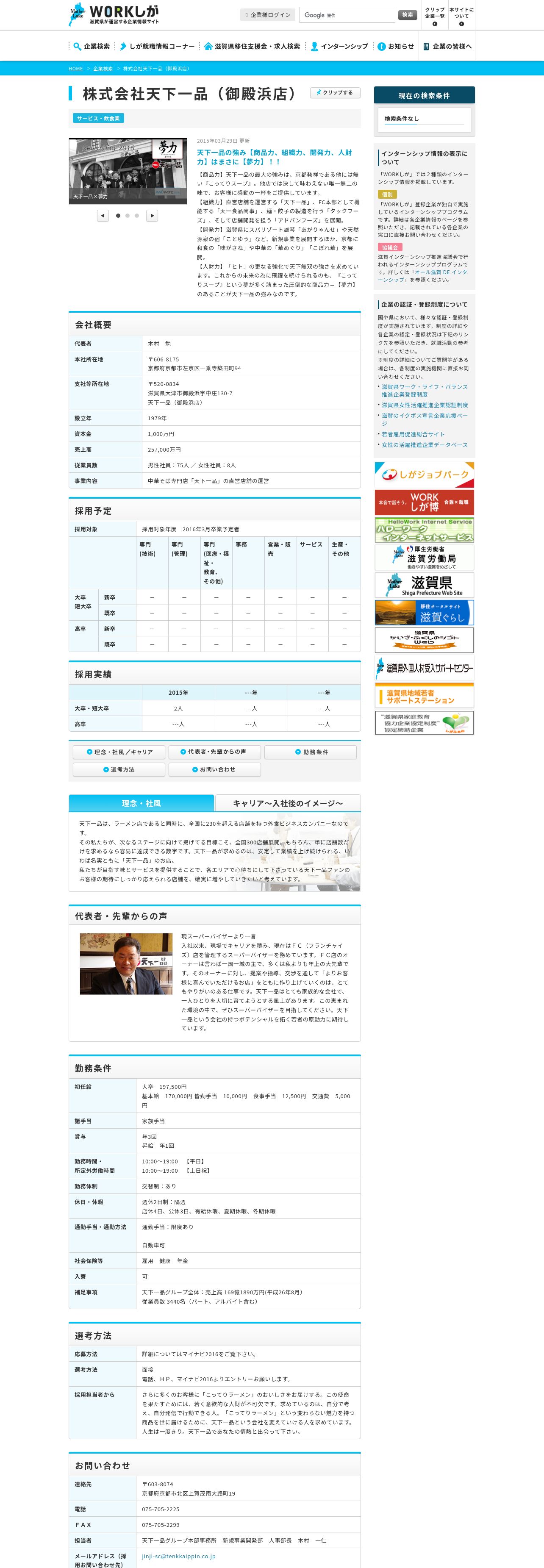Open しが就職情報コーナー menu item
Viewport: 544px width, 1568px height.
pos(157,46)
